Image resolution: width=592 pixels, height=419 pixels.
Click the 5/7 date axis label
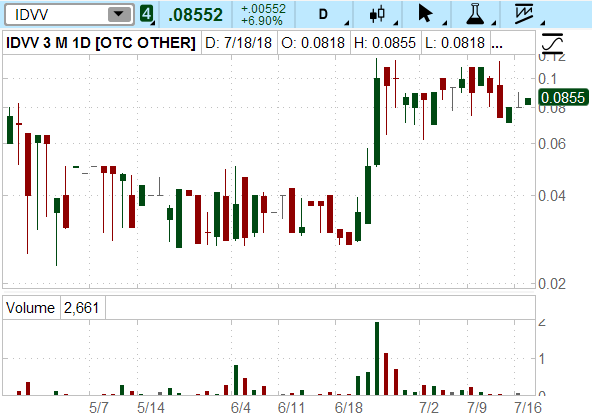pyautogui.click(x=99, y=408)
